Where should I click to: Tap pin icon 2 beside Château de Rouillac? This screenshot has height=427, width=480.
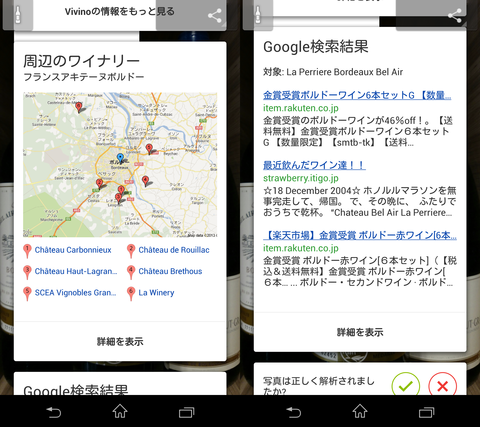tap(131, 251)
